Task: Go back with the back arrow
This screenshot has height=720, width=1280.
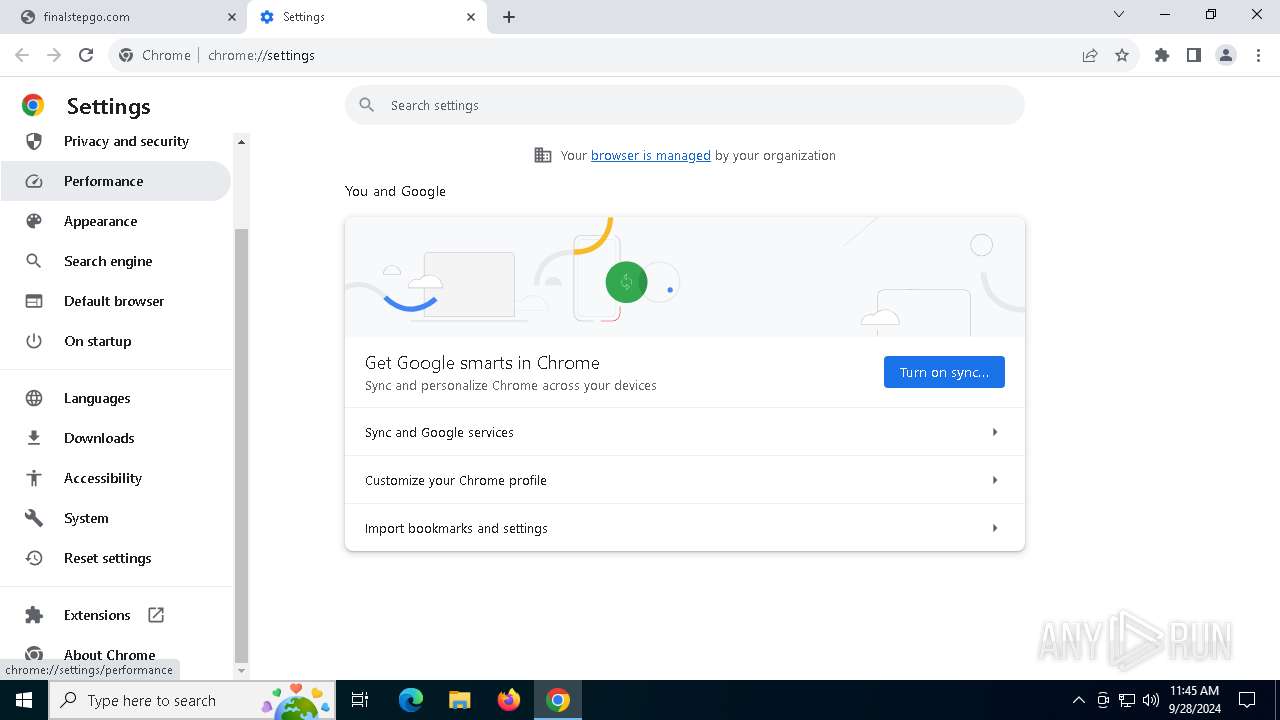Action: (22, 55)
